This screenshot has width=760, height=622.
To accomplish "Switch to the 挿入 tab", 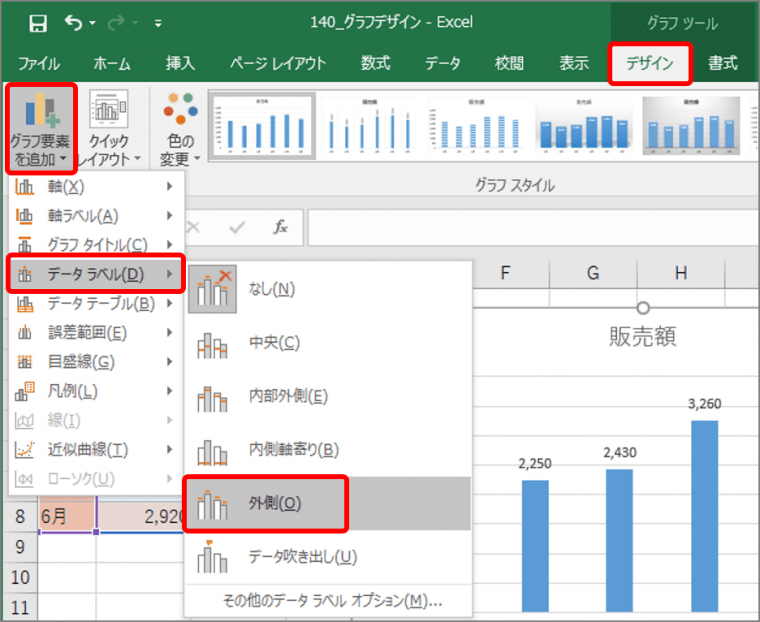I will (x=180, y=63).
